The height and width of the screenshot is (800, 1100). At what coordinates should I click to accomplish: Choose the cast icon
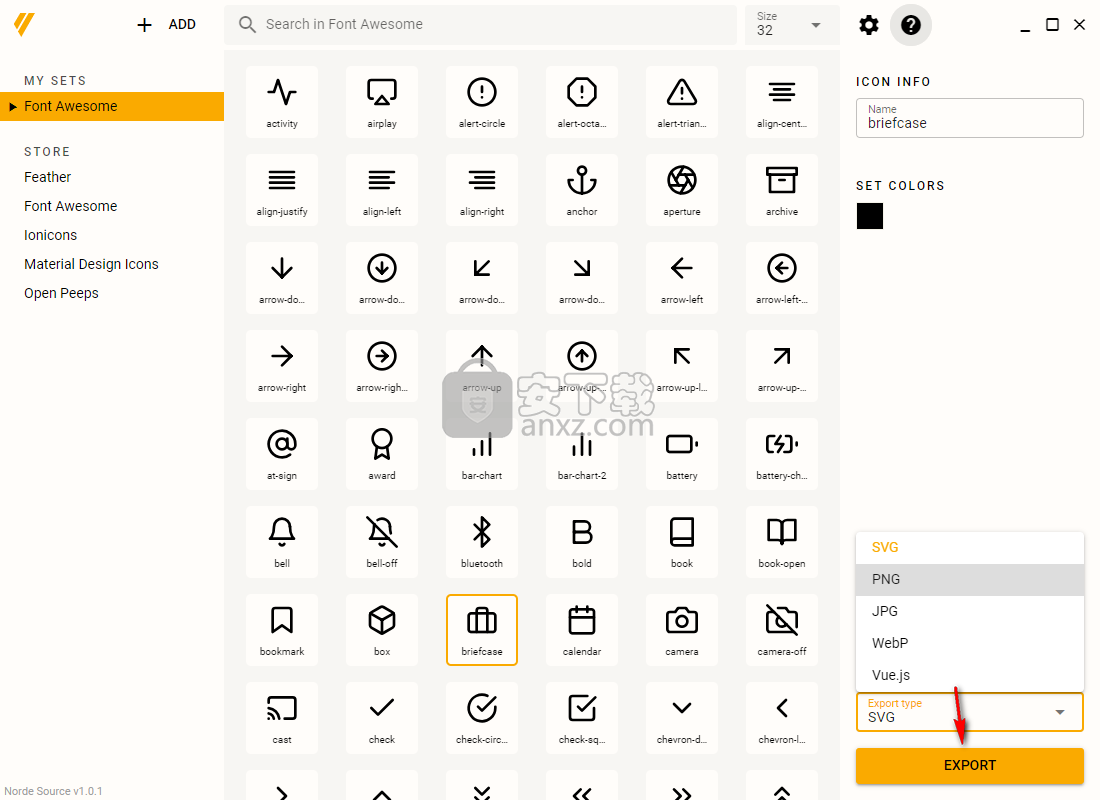pos(282,718)
